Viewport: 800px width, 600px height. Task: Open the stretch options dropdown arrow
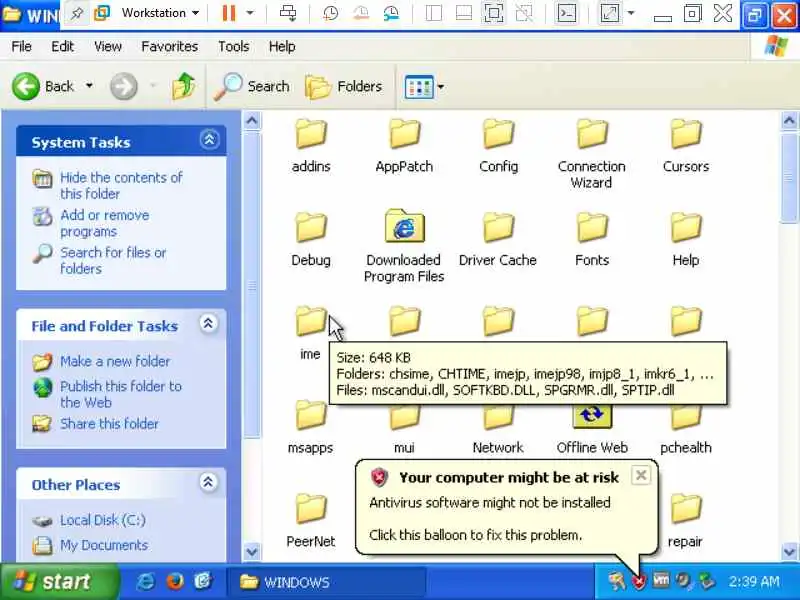pyautogui.click(x=631, y=13)
